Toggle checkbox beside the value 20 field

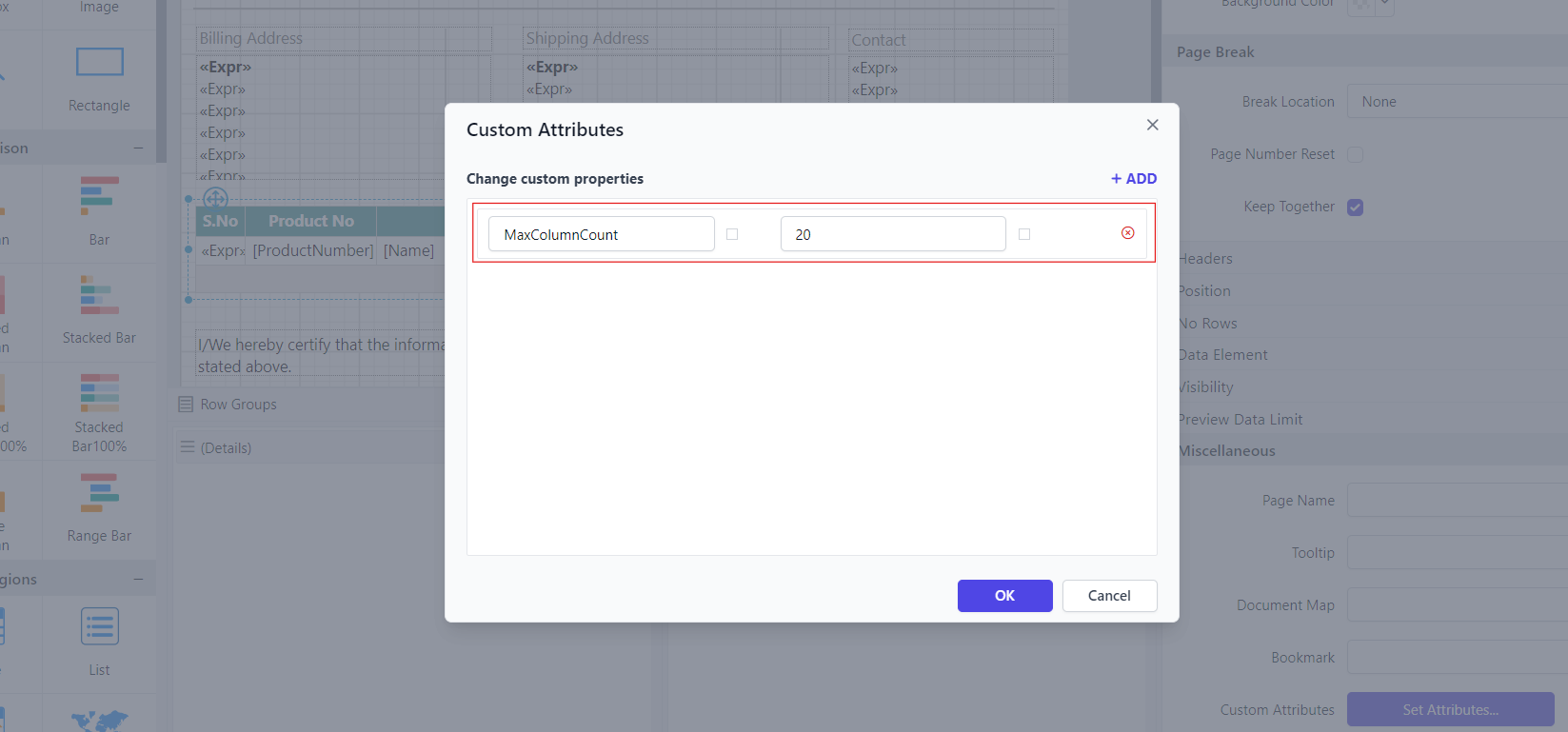[x=1024, y=234]
